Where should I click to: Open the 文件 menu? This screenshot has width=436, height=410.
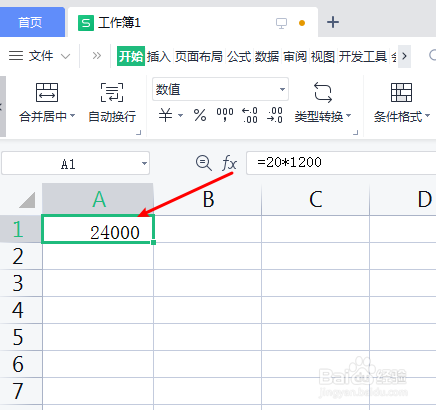tap(41, 56)
